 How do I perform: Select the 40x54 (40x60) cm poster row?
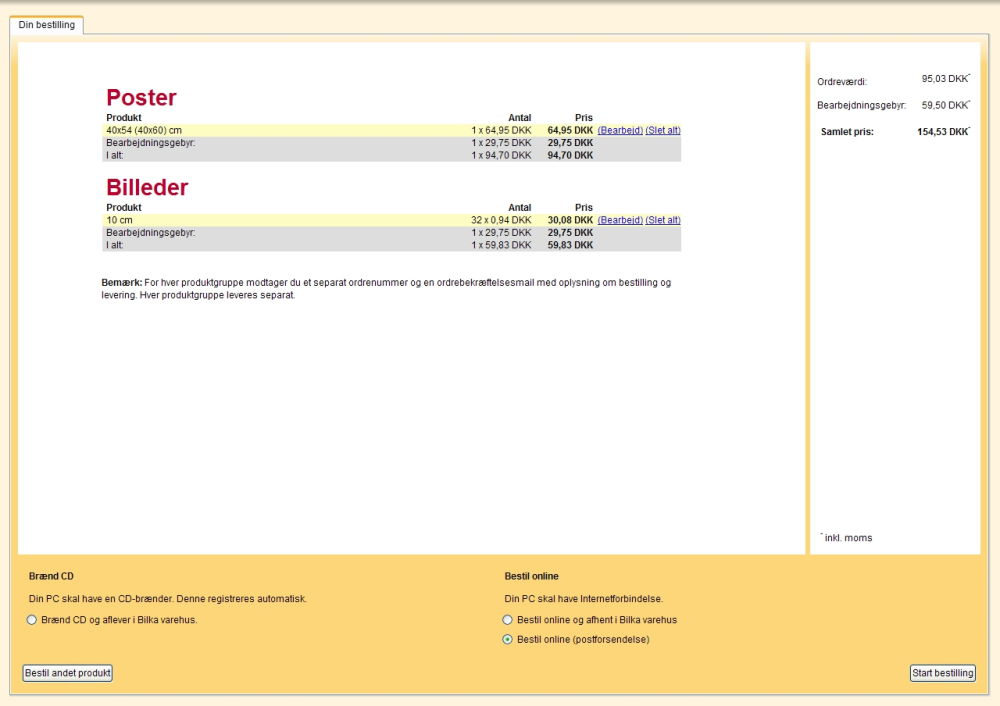click(392, 130)
